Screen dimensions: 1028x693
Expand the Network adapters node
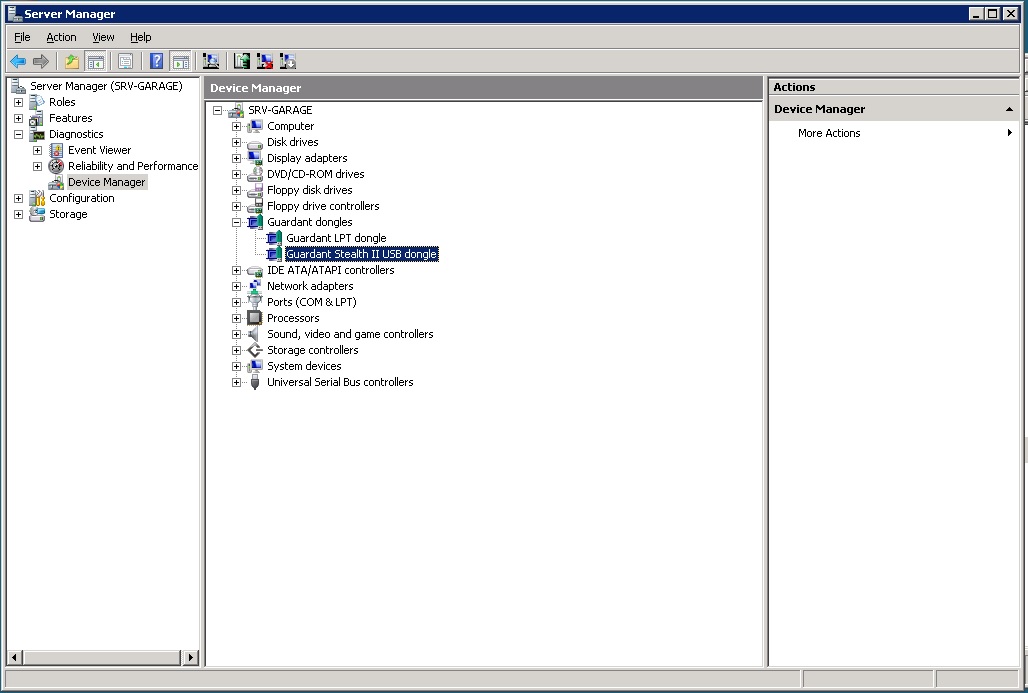tap(236, 286)
